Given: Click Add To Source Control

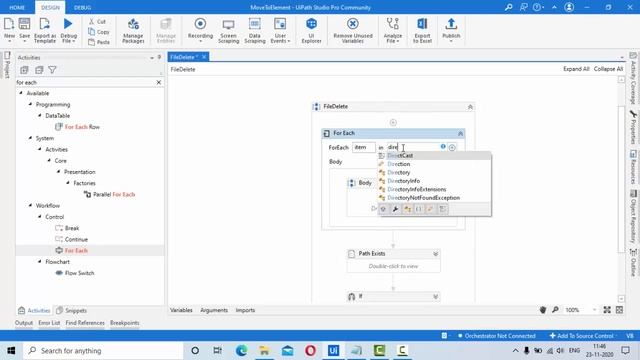Looking at the screenshot, I should coord(582,336).
